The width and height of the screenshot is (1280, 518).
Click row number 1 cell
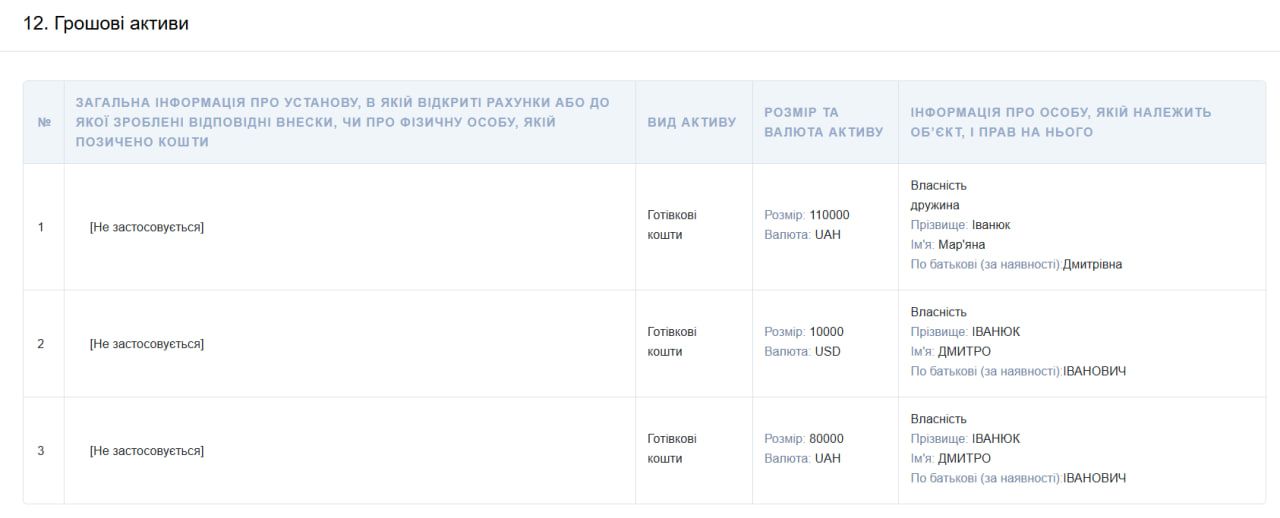[x=41, y=227]
